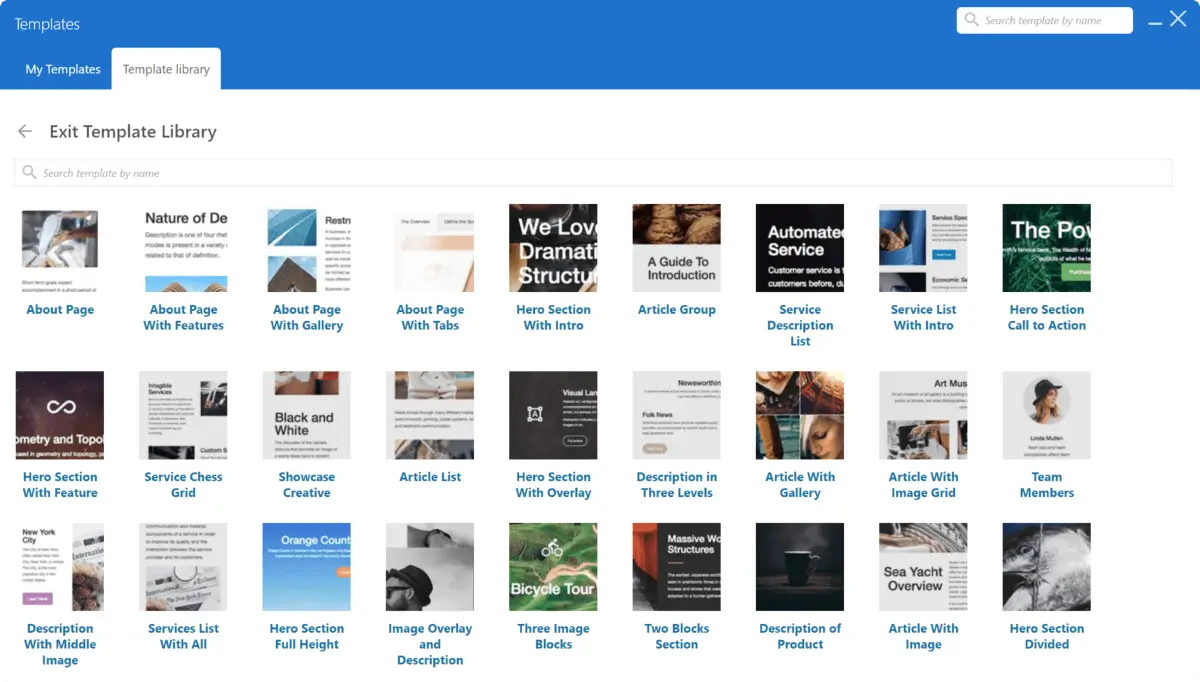This screenshot has width=1200, height=682.
Task: Close the Templates dialog with the X
Action: tap(1178, 19)
